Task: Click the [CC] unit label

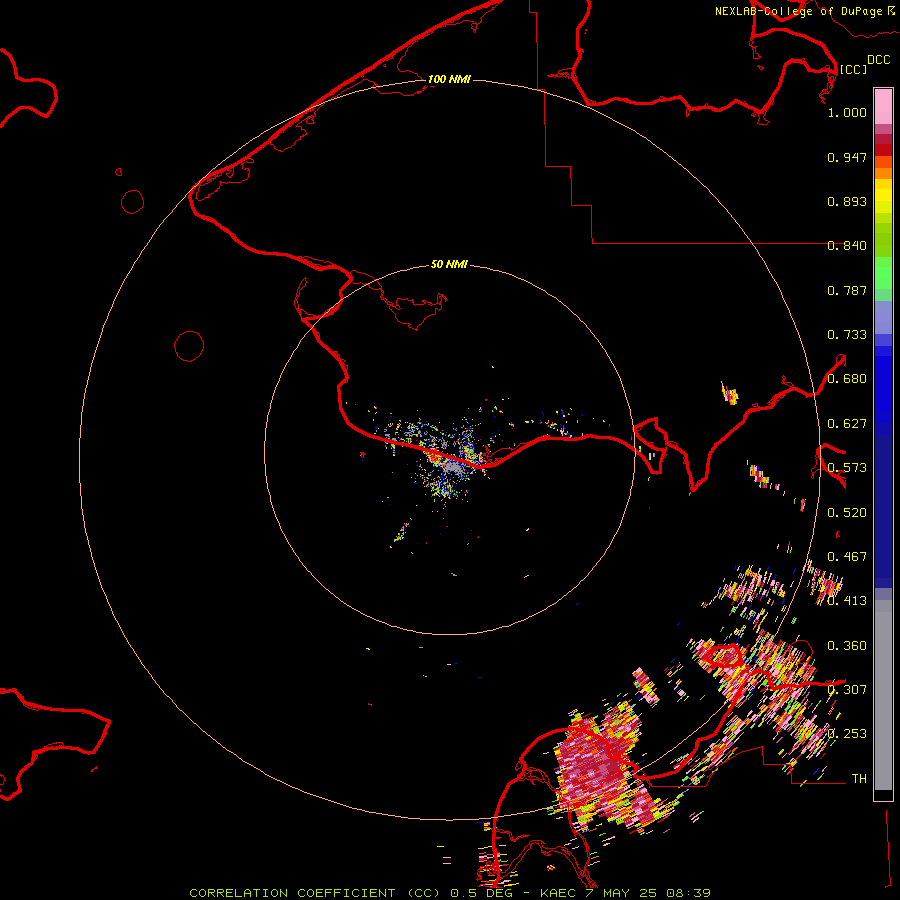Action: (853, 69)
